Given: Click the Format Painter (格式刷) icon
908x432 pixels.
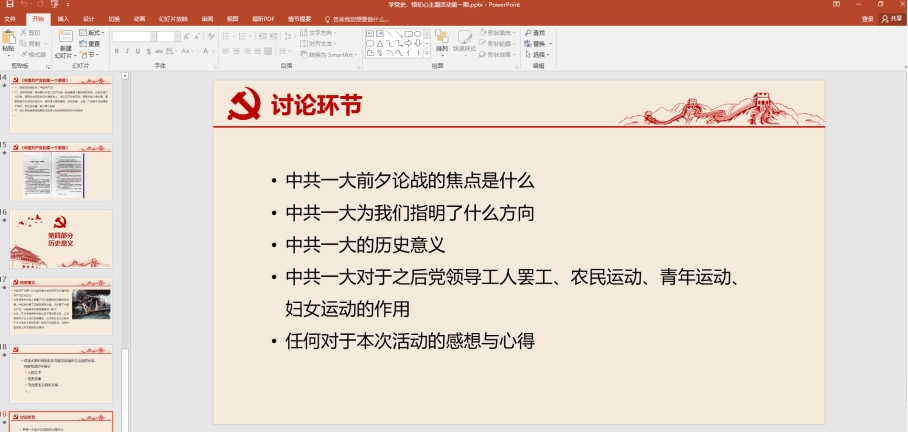Looking at the screenshot, I should [x=24, y=54].
